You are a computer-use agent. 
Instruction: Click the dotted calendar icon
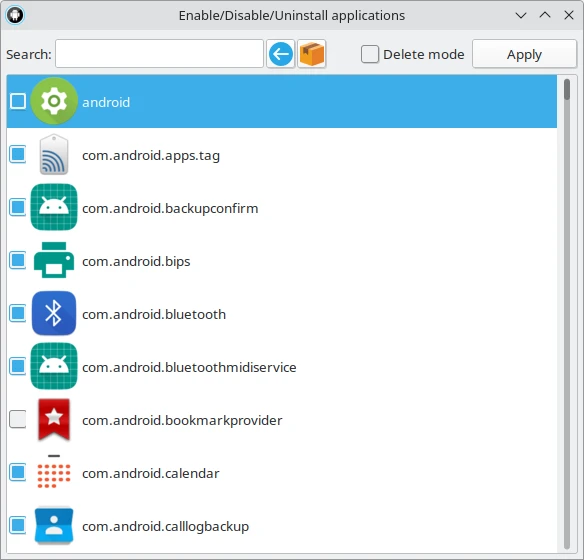pyautogui.click(x=54, y=472)
